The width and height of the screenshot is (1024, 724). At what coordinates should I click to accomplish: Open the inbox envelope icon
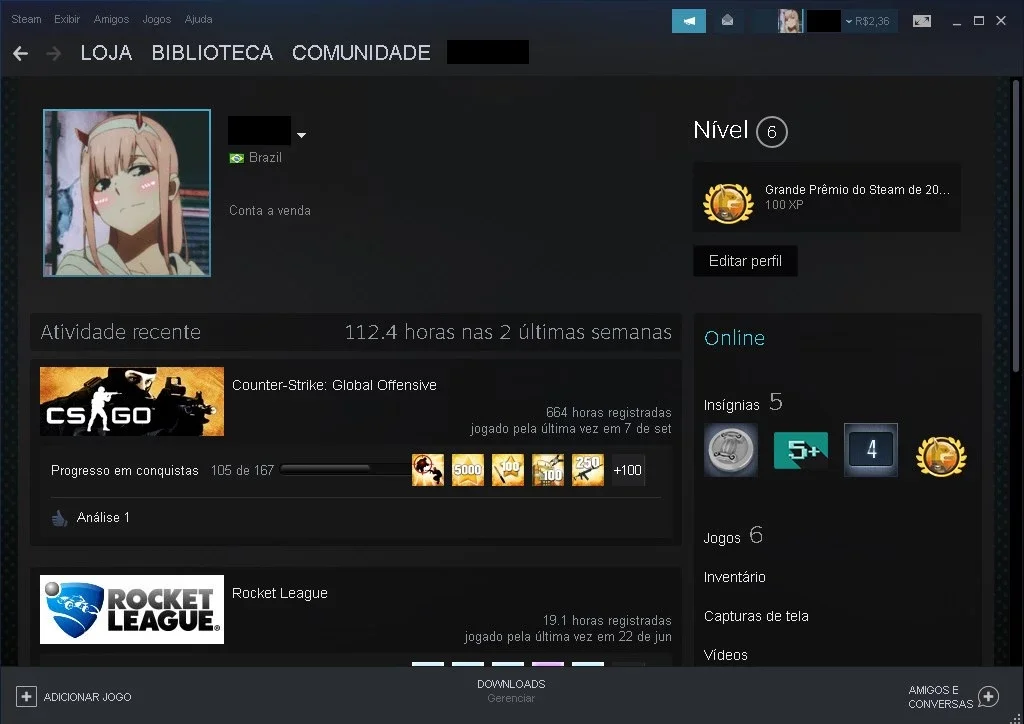[727, 21]
